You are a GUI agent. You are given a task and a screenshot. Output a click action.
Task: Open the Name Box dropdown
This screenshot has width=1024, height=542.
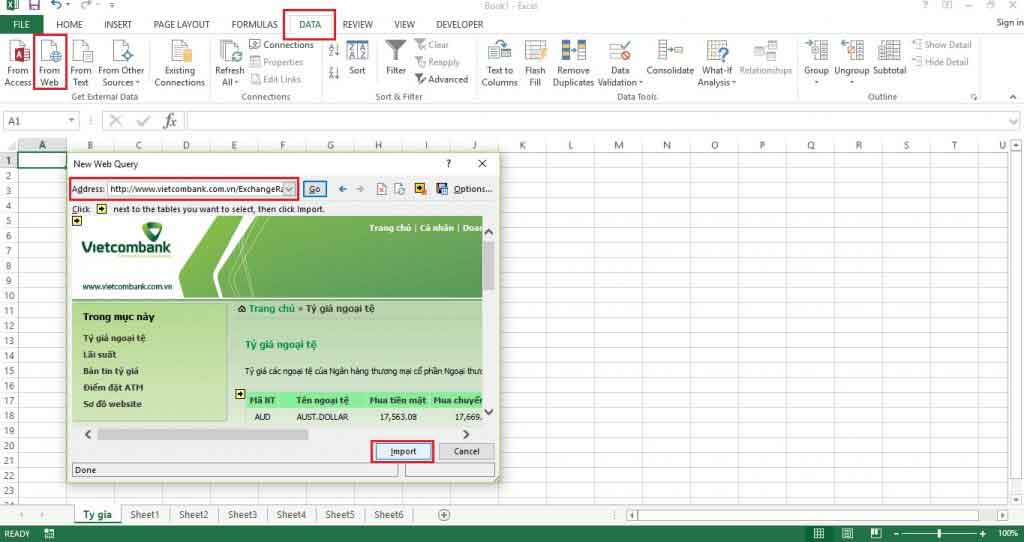[x=71, y=121]
